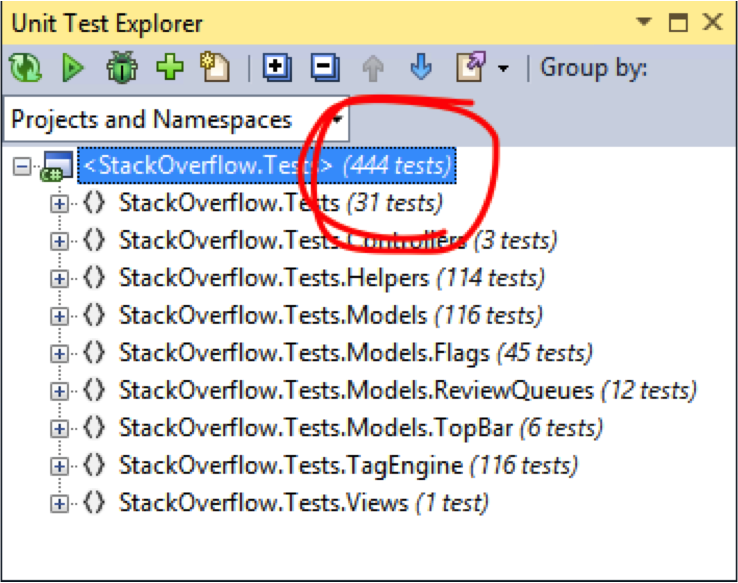Click namespace braces icon beside Models.ReviewQueues
The image size is (738, 583).
click(x=94, y=391)
